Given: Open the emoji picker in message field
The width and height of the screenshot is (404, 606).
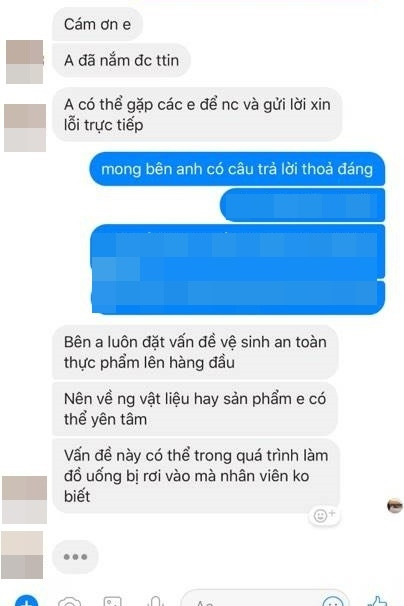Looking at the screenshot, I should coord(332,602).
